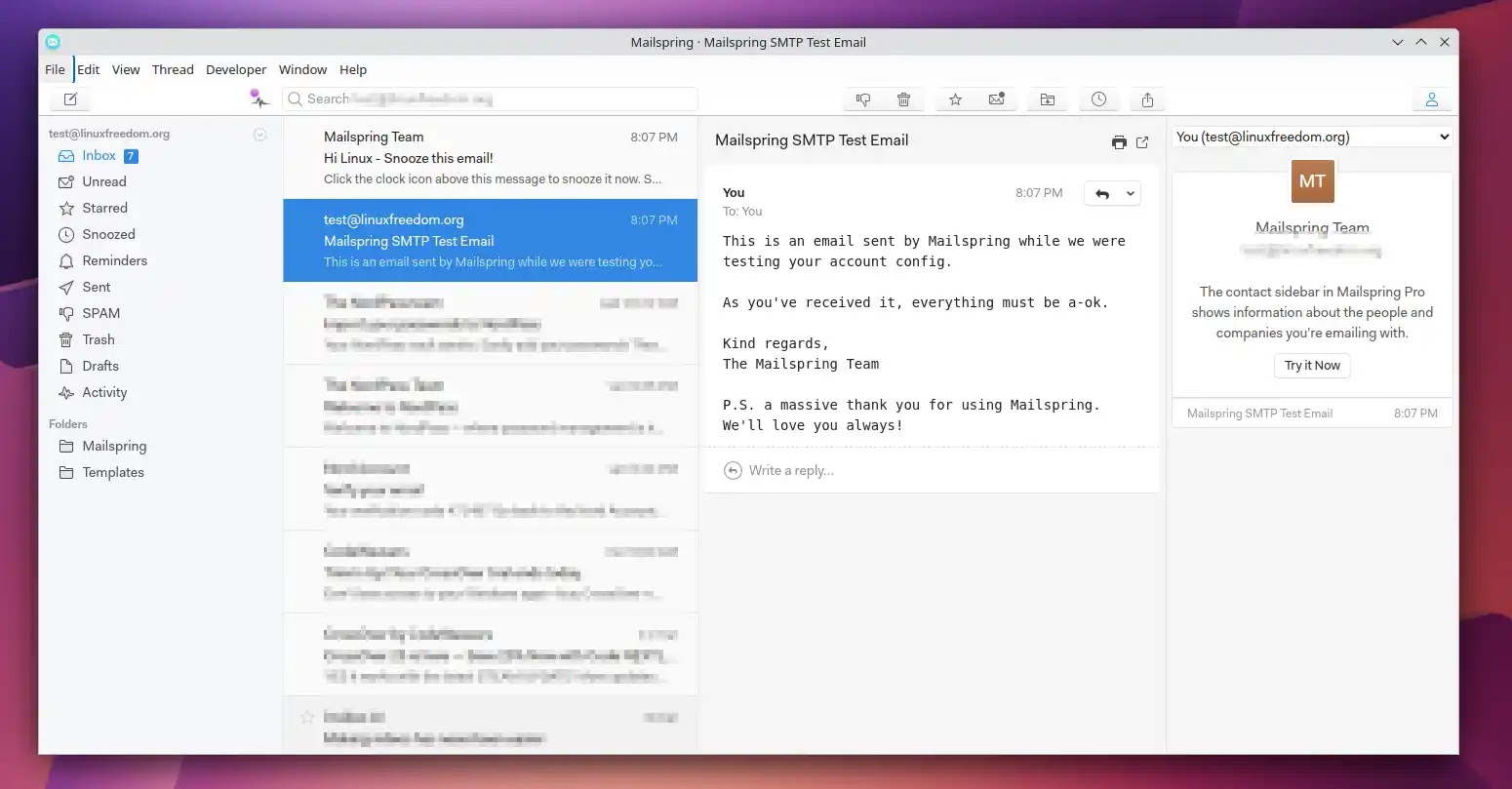Open the activity pulse icon beside search
This screenshot has height=789, width=1512.
point(259,99)
